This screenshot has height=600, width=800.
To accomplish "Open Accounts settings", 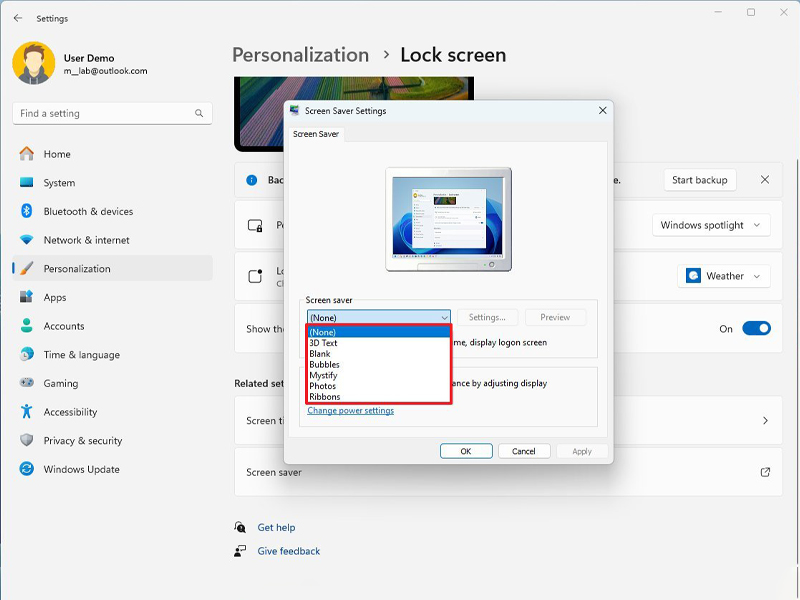I will coord(112,326).
